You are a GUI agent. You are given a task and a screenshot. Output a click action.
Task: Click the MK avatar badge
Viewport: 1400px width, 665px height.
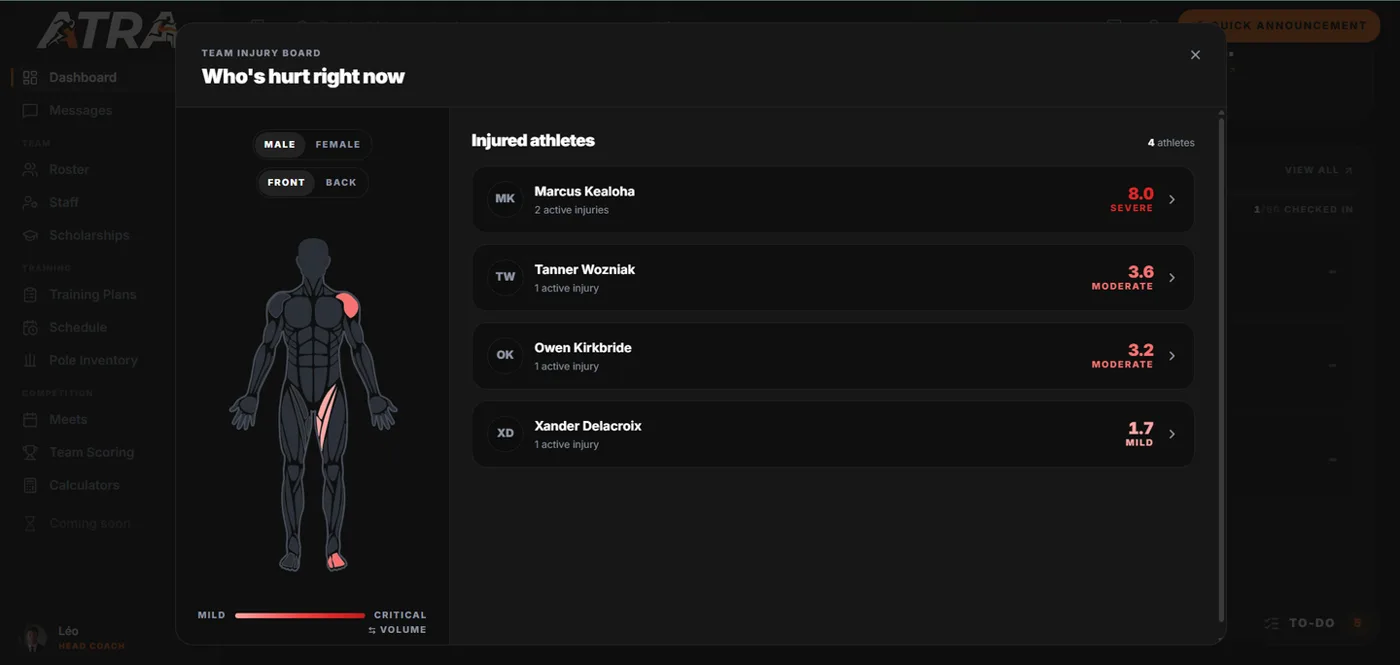pos(505,199)
